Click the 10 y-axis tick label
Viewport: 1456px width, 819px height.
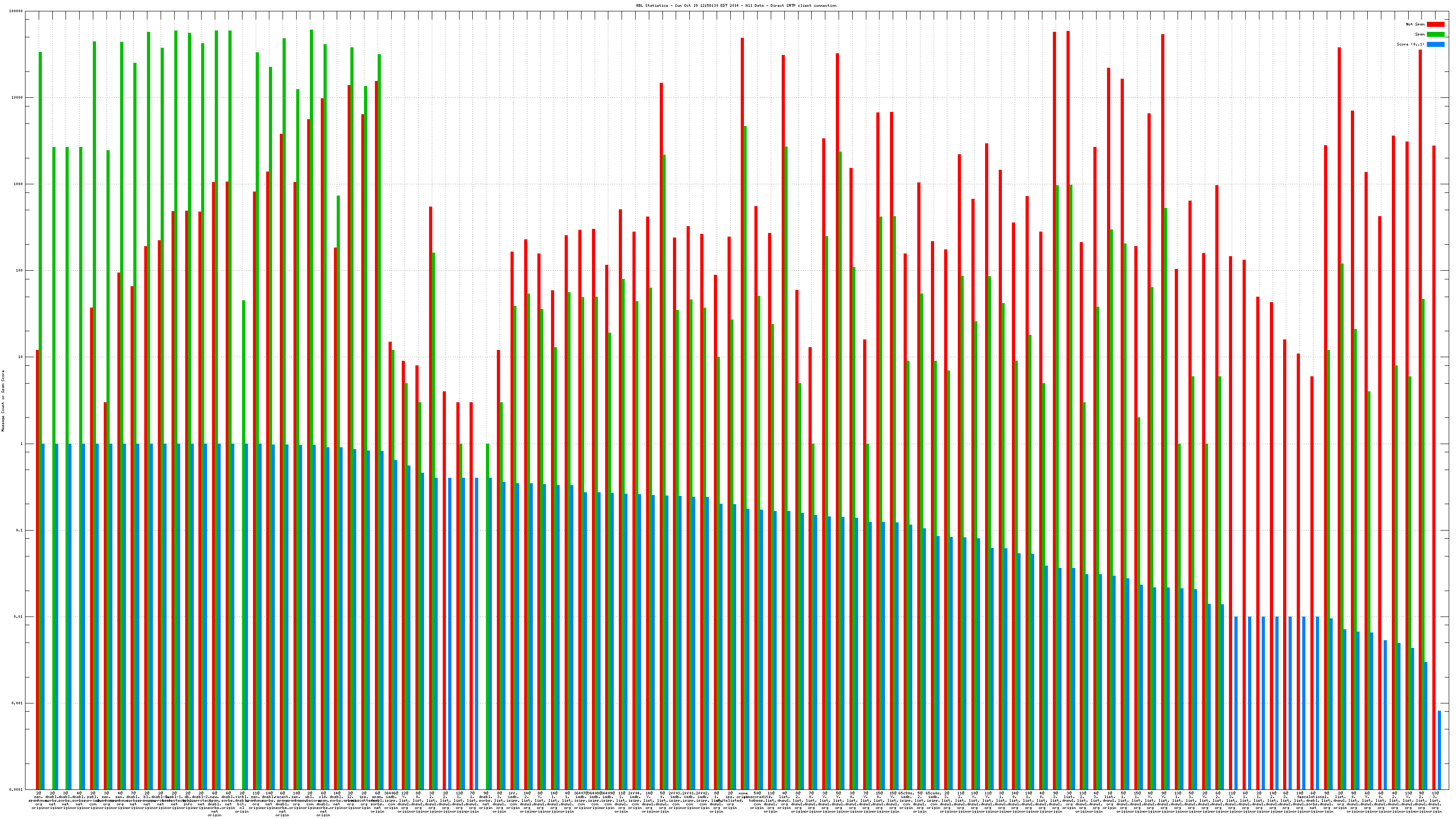20,357
